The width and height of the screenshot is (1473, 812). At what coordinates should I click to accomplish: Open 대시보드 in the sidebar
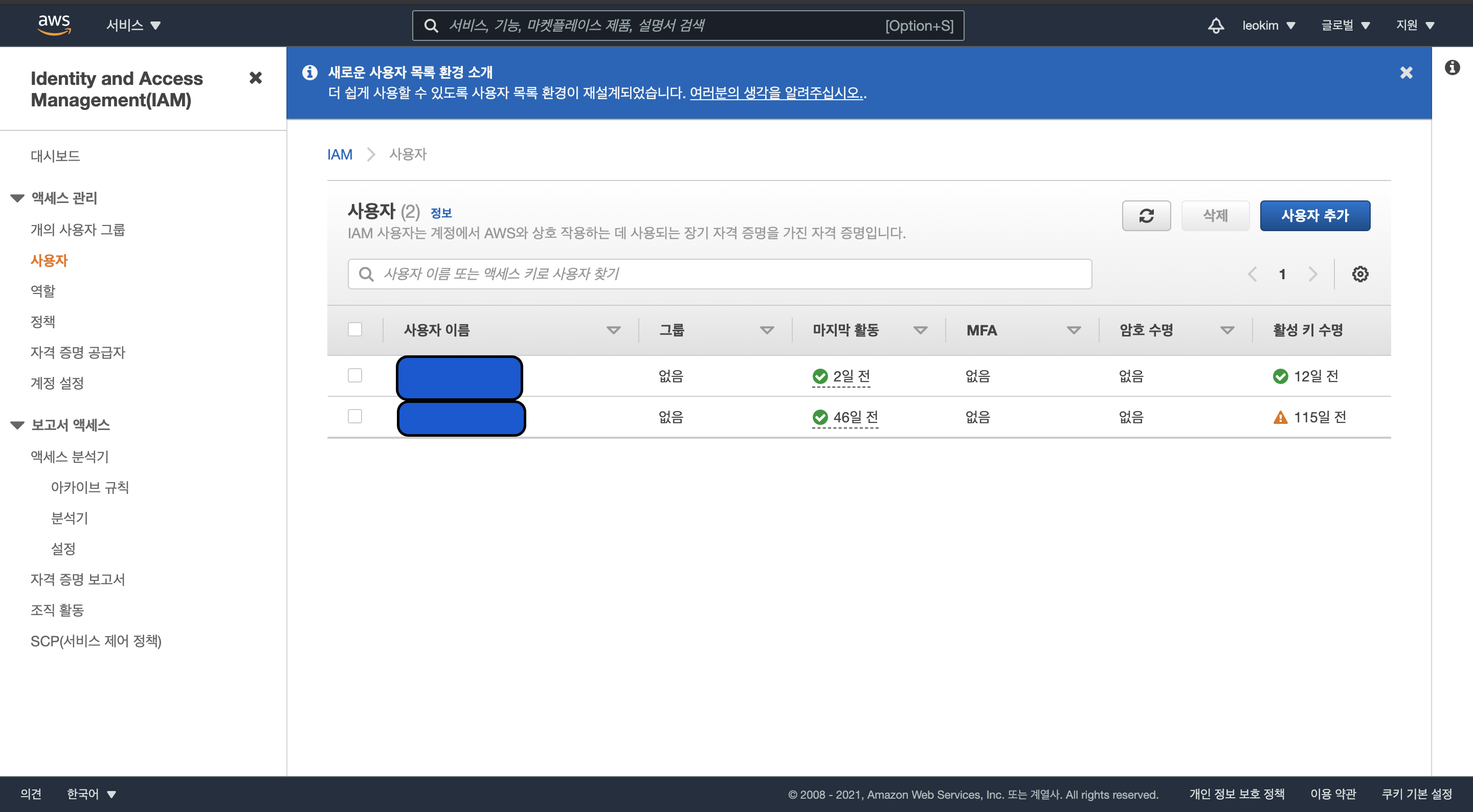point(55,155)
